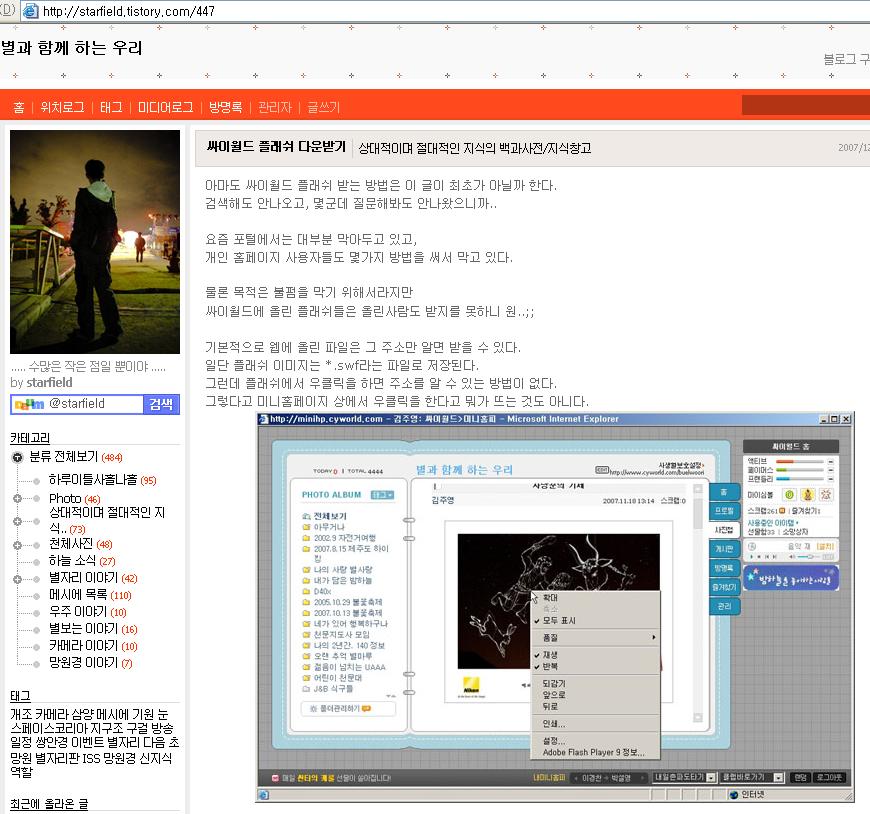The height and width of the screenshot is (814, 870).
Task: Select Adobe Flash Player 9 정보... menu item
Action: click(x=595, y=752)
